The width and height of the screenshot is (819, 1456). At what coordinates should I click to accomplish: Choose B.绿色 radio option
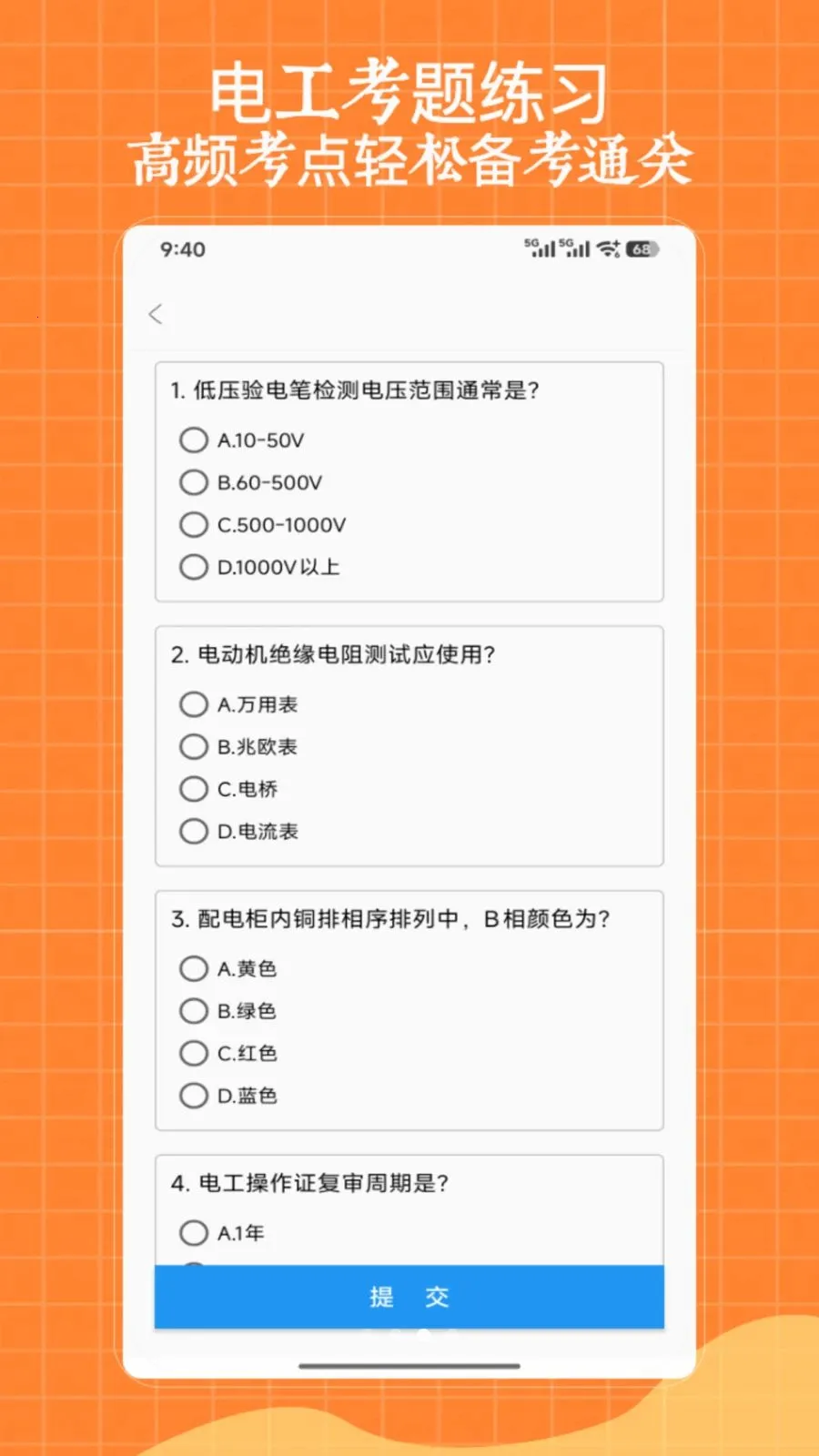194,1011
